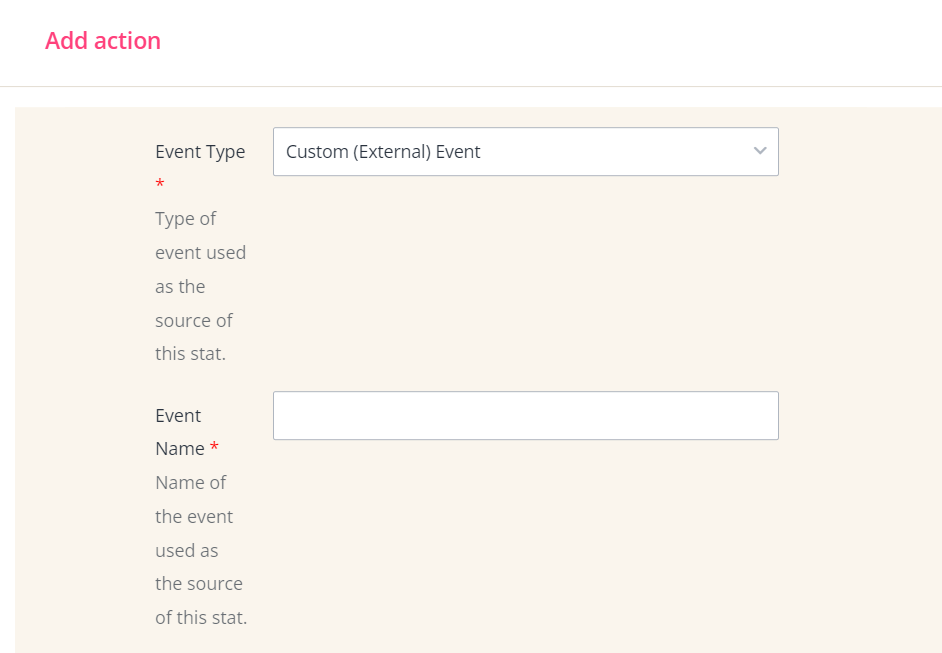Select the 'Custom (External) Event' value text
The width and height of the screenshot is (942, 653).
tap(383, 152)
